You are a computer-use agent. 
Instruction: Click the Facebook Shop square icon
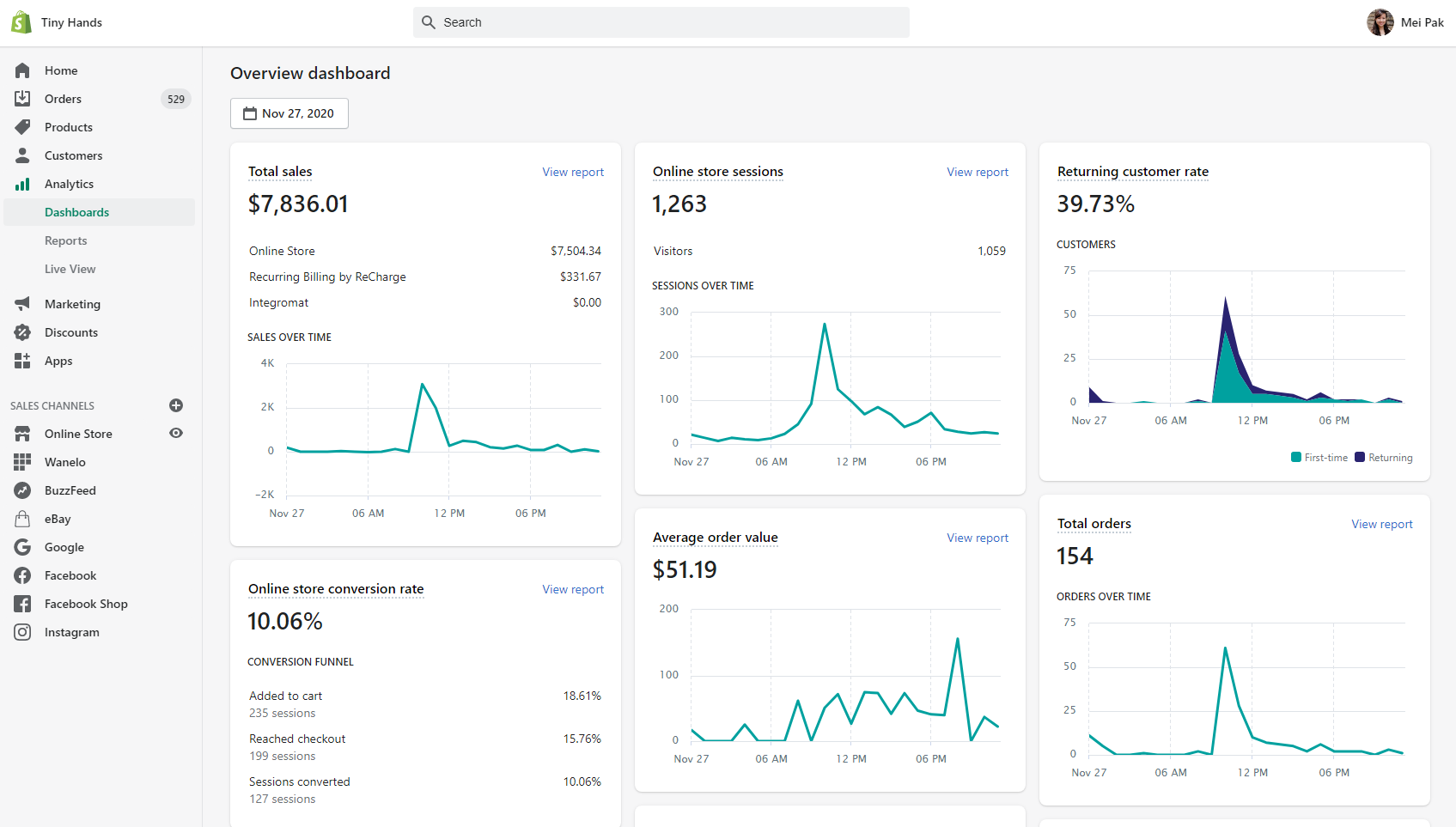(22, 604)
